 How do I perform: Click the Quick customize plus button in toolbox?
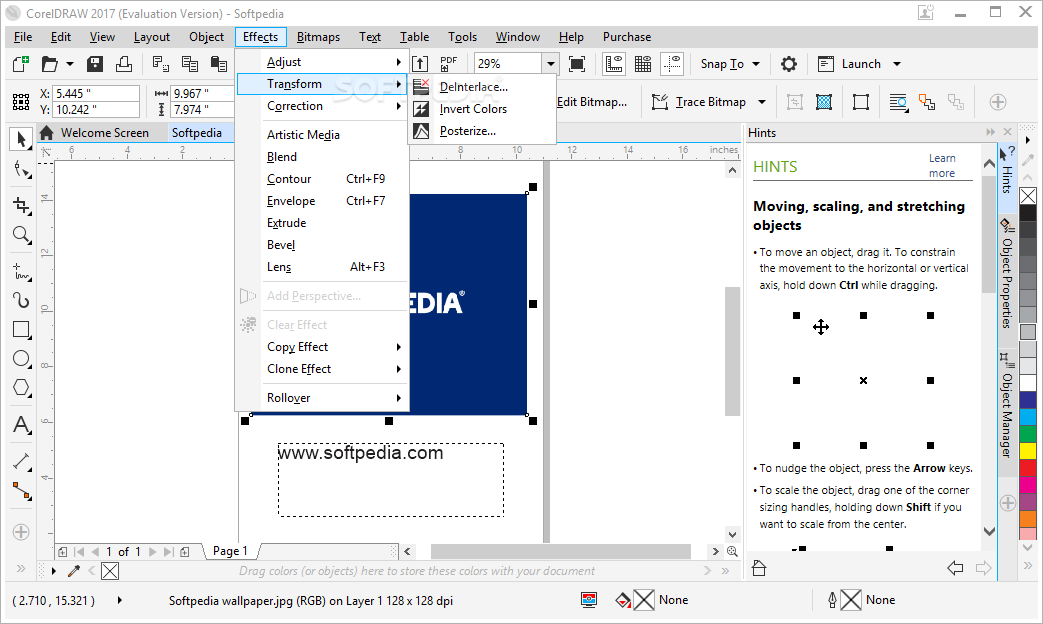(21, 532)
